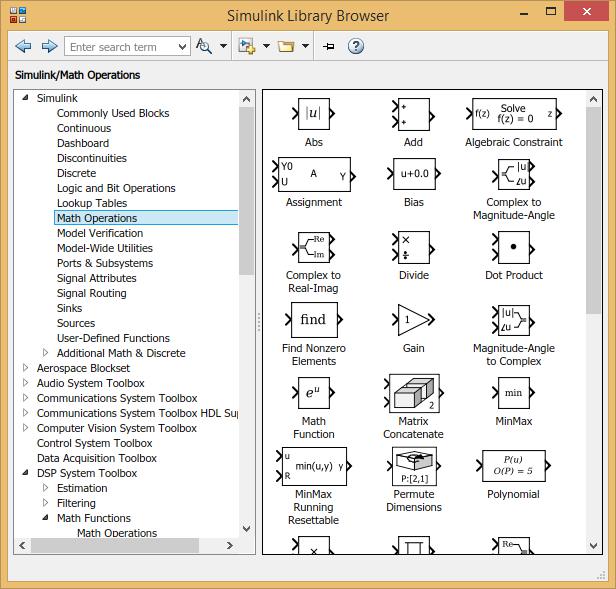Collapse the DSP System Toolbox node
The width and height of the screenshot is (616, 589).
click(26, 473)
